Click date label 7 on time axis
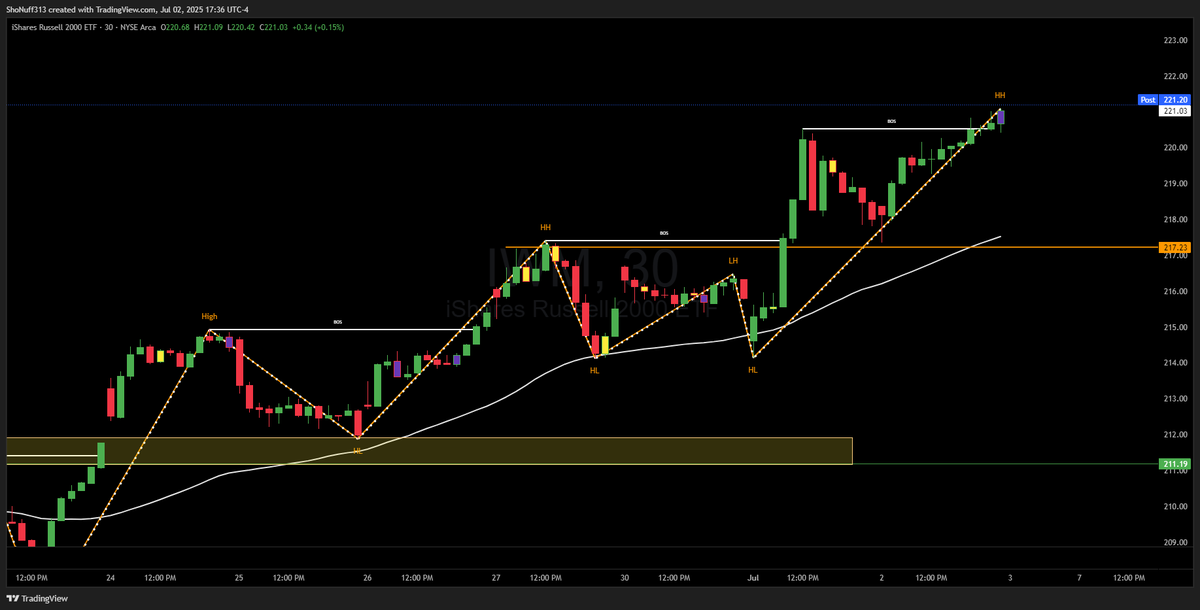 point(1081,578)
